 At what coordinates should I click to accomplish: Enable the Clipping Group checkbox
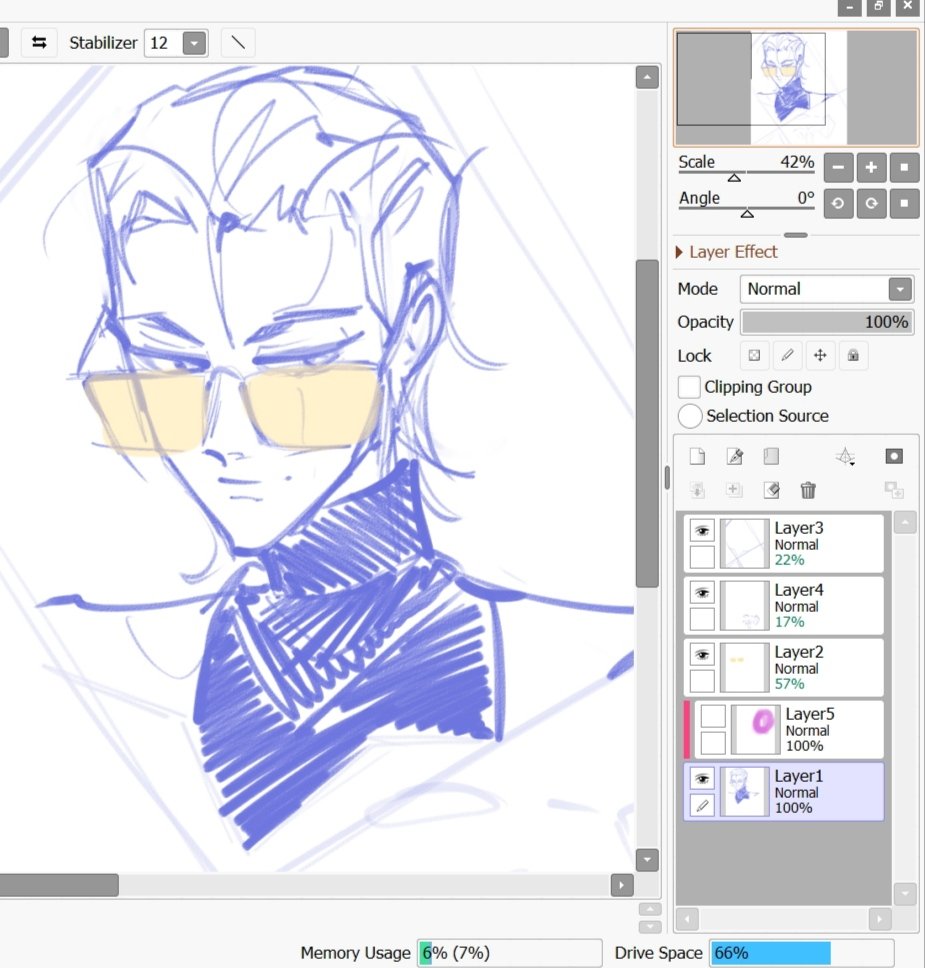point(688,387)
